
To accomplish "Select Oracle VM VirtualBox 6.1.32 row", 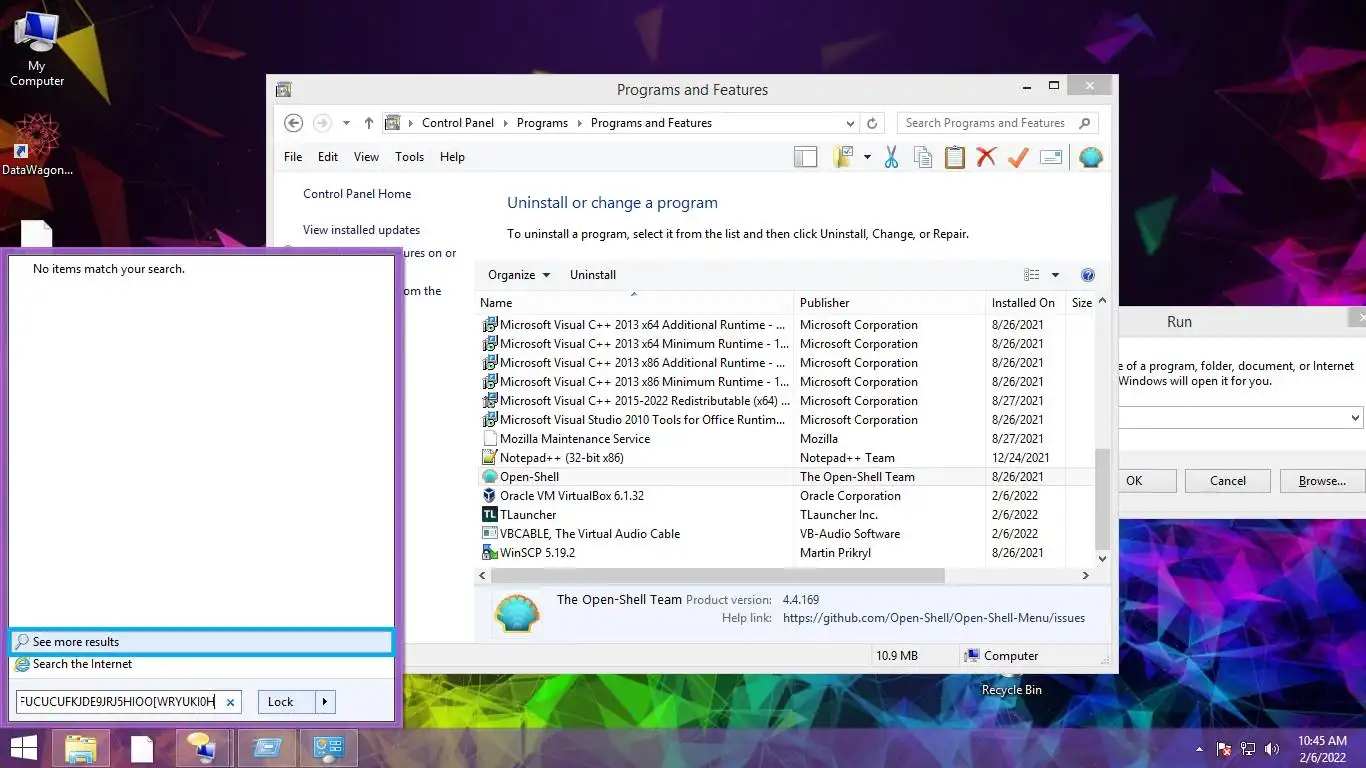I will pyautogui.click(x=785, y=496).
